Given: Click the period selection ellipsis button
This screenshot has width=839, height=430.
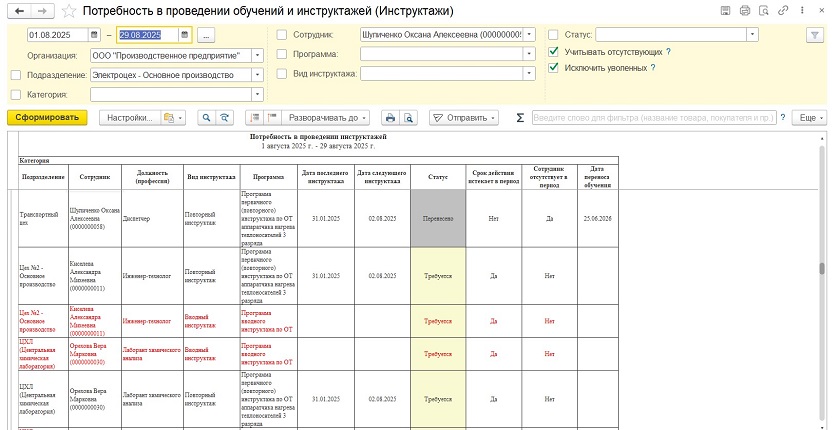Looking at the screenshot, I should 206,35.
